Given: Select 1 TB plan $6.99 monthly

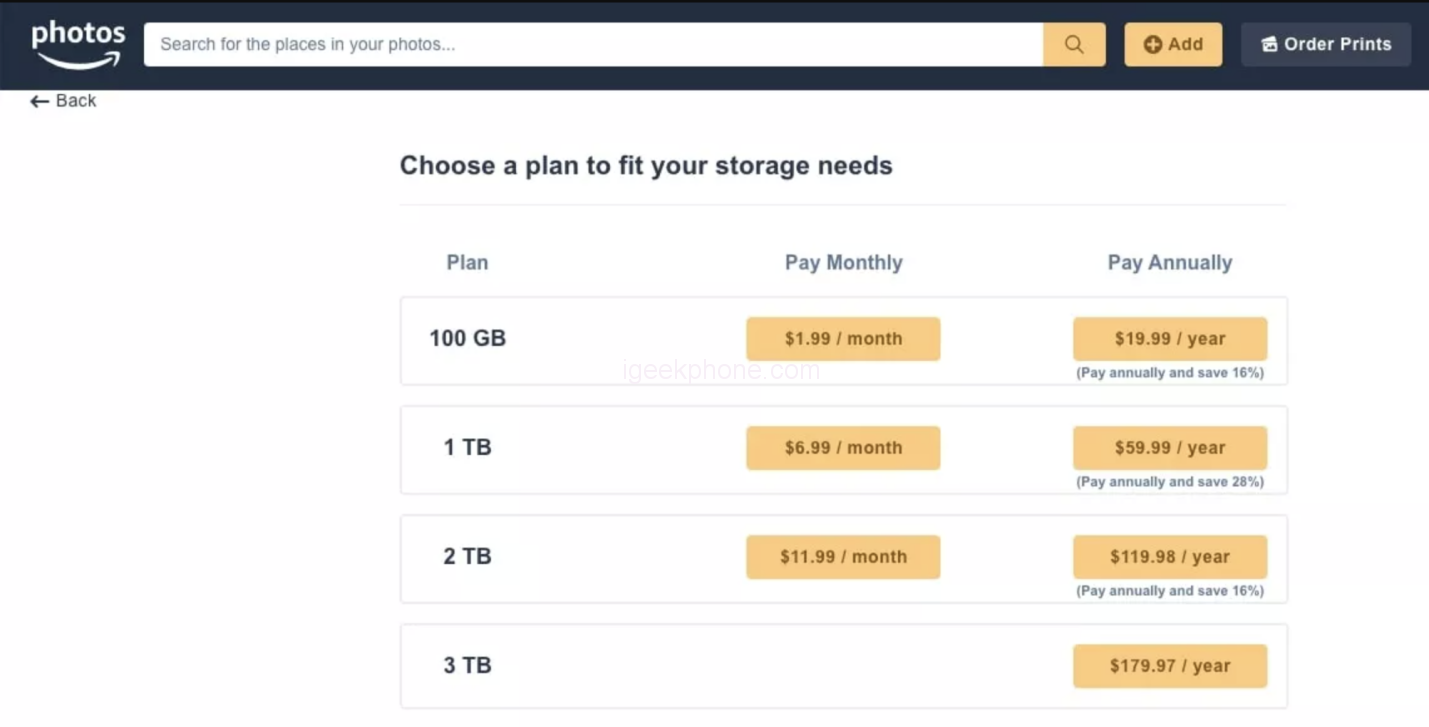Looking at the screenshot, I should point(843,448).
